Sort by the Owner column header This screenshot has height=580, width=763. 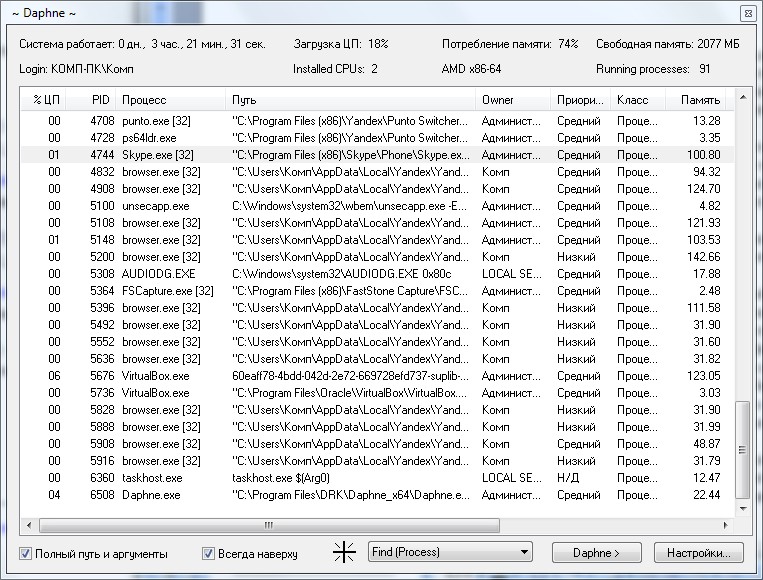513,100
